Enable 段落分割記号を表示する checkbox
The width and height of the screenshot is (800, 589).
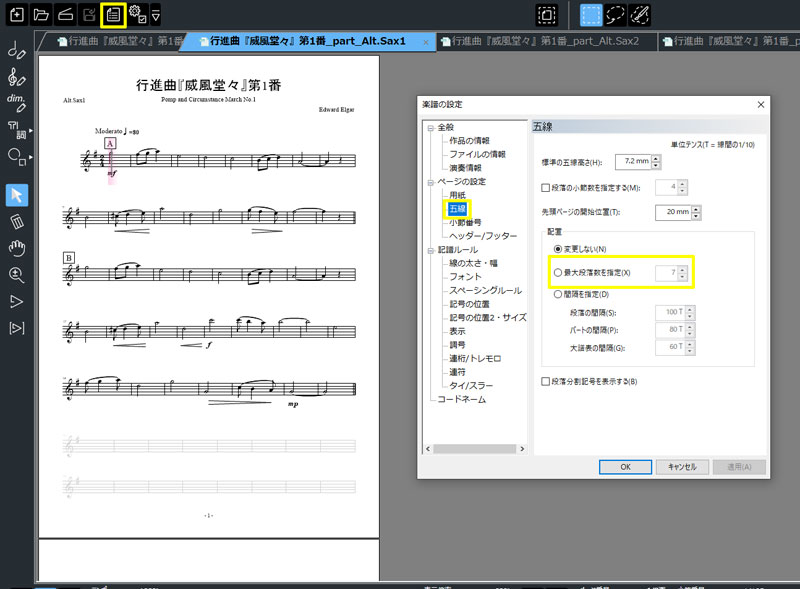pyautogui.click(x=545, y=381)
